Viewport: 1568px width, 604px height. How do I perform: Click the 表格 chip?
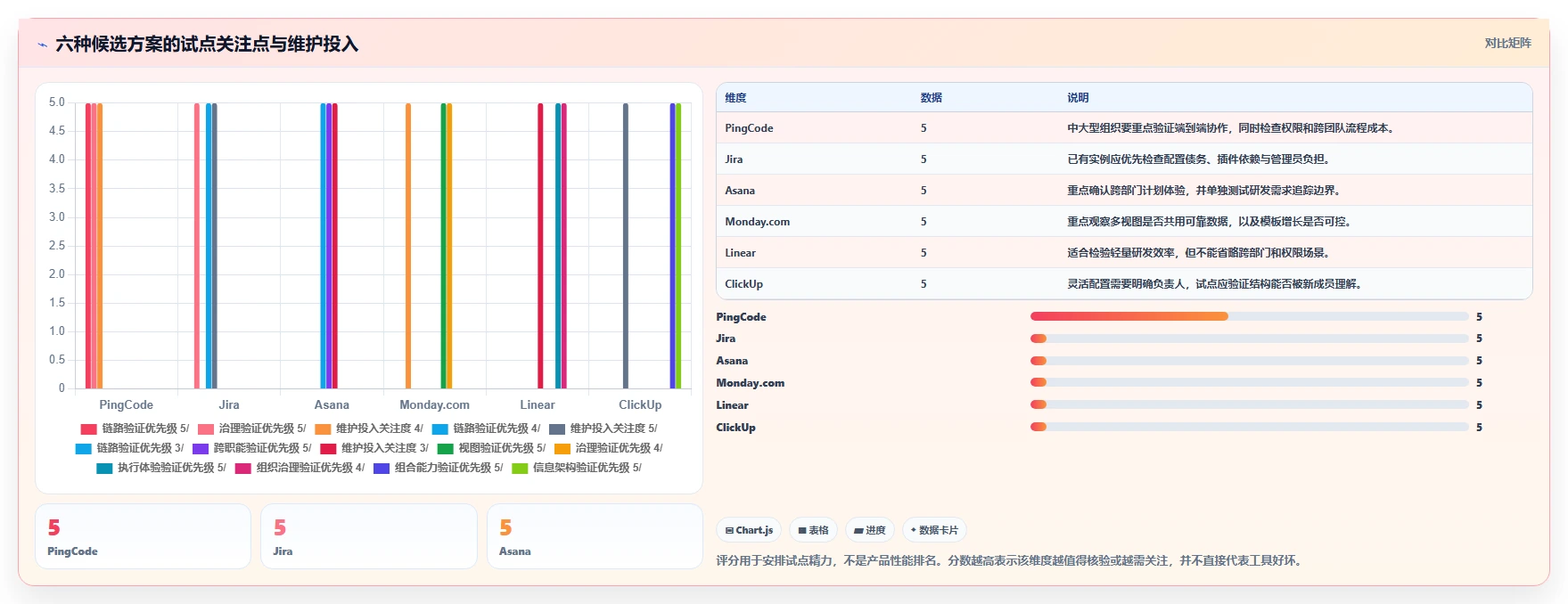coord(813,530)
